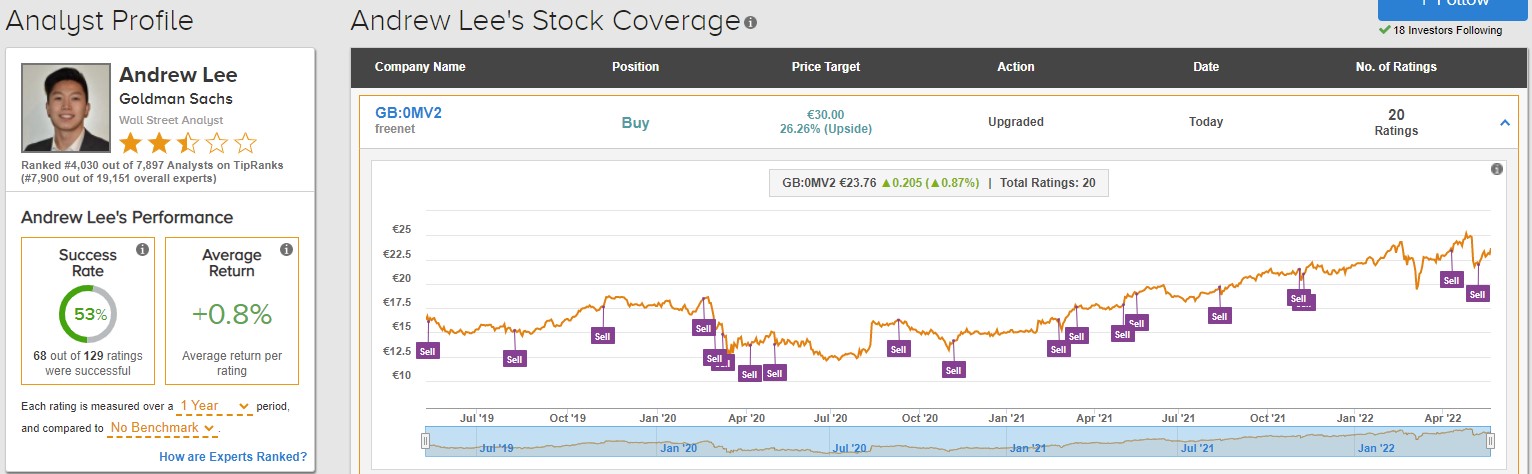Open Andrew Lee's profile photo
Image resolution: width=1532 pixels, height=474 pixels.
[65, 107]
